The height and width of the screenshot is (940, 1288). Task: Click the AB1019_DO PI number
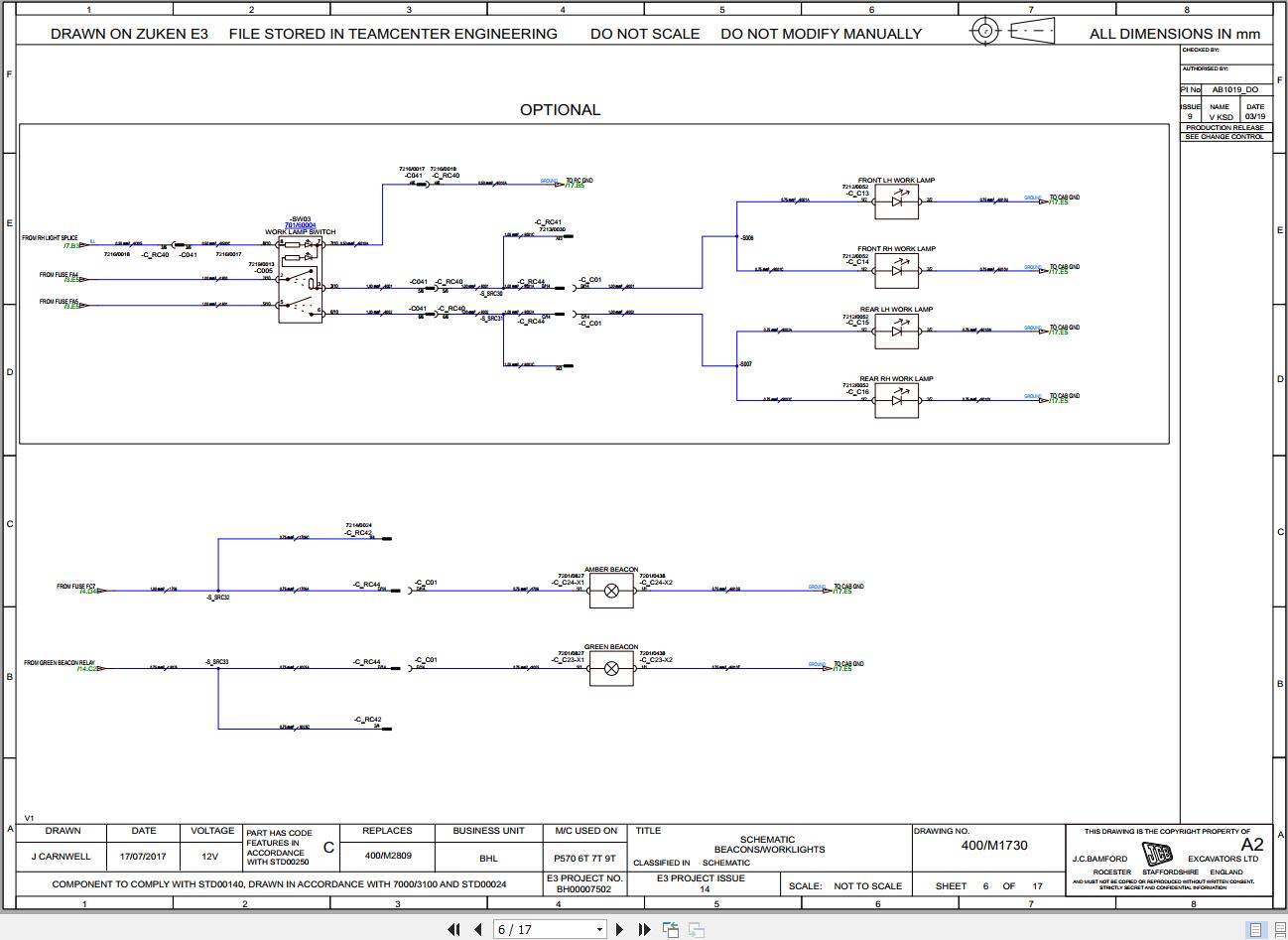pyautogui.click(x=1234, y=89)
